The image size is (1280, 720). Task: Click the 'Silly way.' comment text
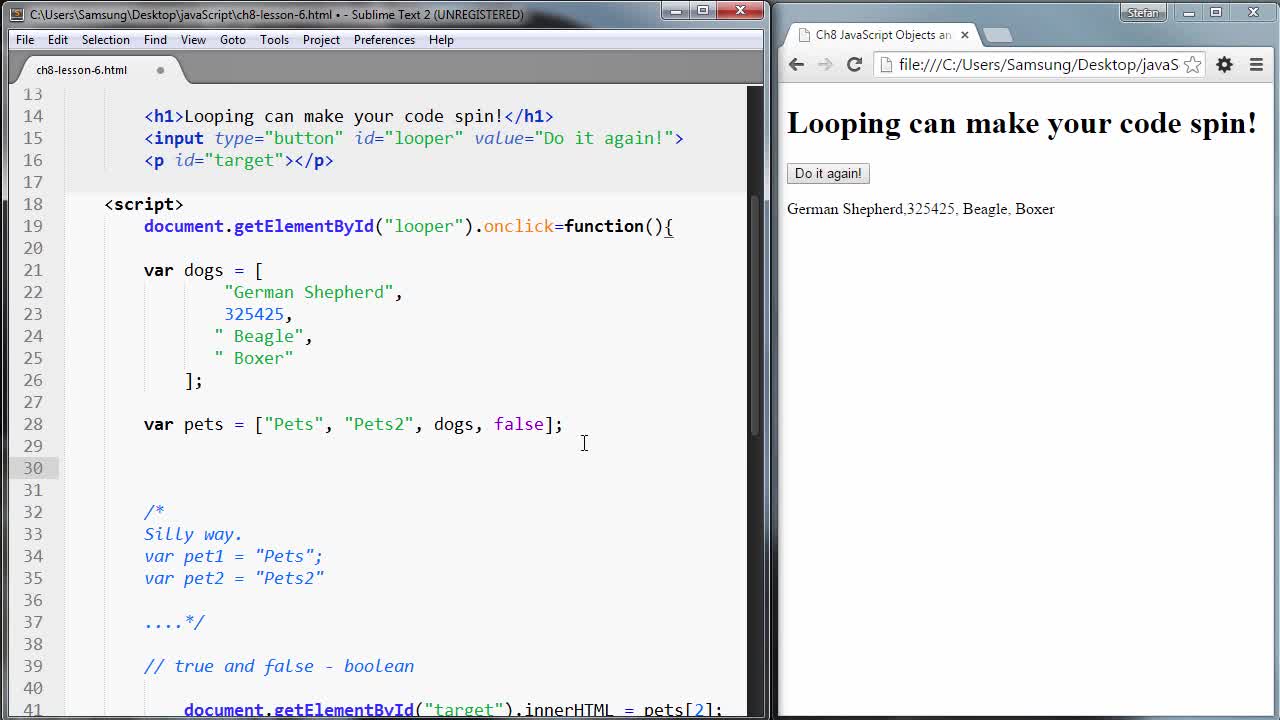click(x=193, y=534)
